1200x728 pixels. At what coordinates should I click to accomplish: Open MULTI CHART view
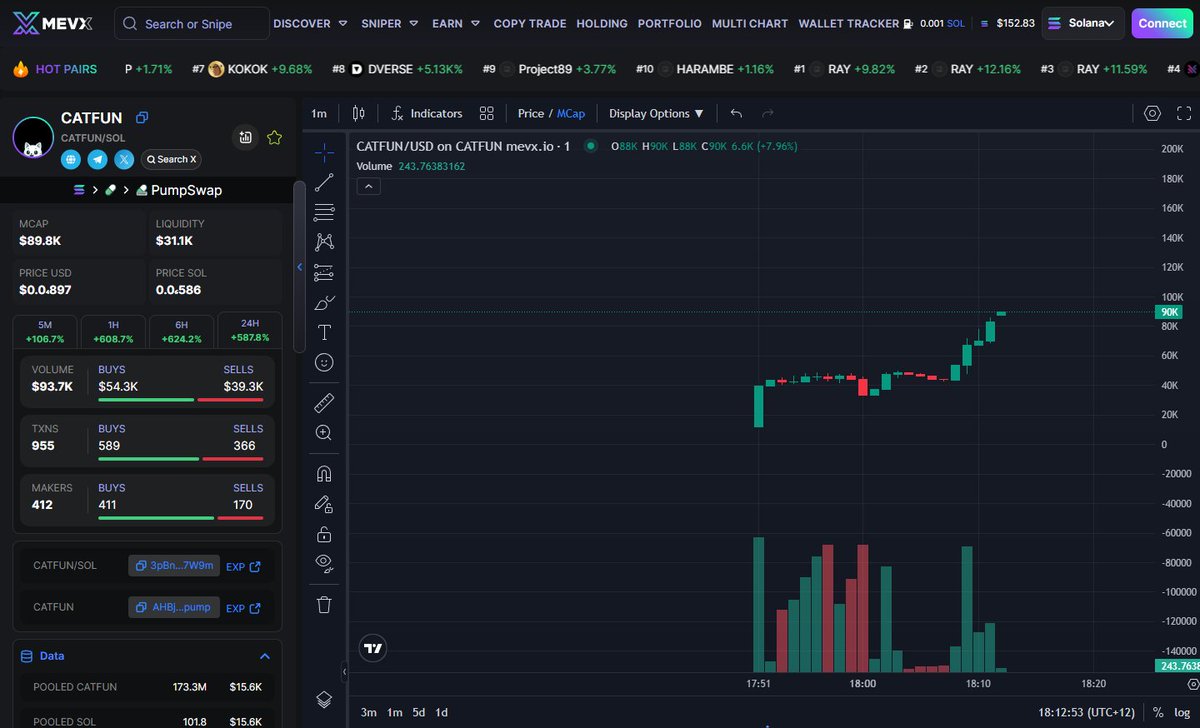pos(750,23)
